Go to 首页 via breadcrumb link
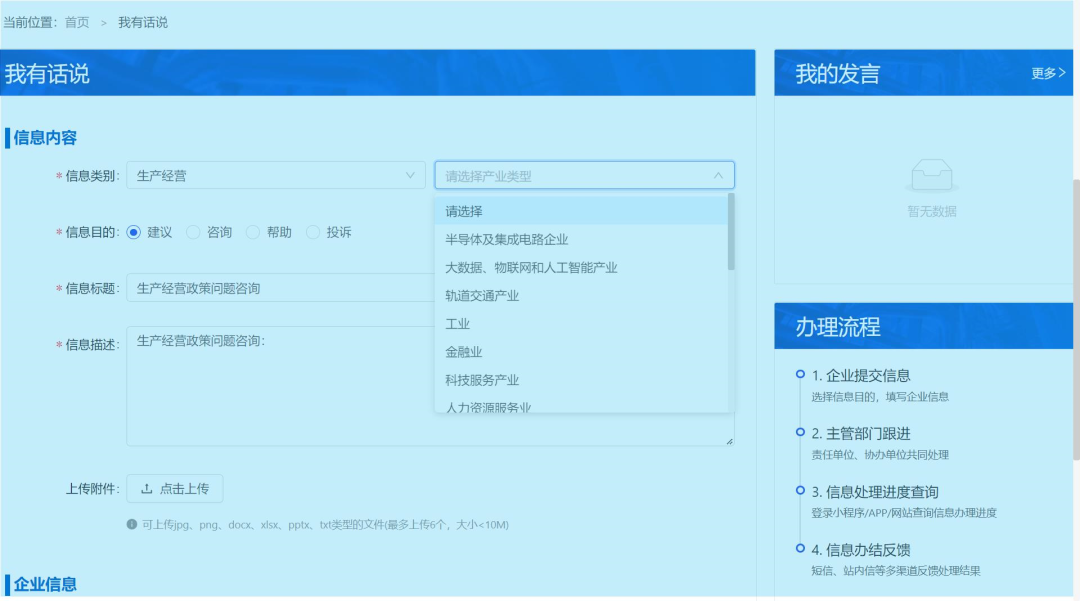Screen dimensions: 1080x601 (77, 22)
